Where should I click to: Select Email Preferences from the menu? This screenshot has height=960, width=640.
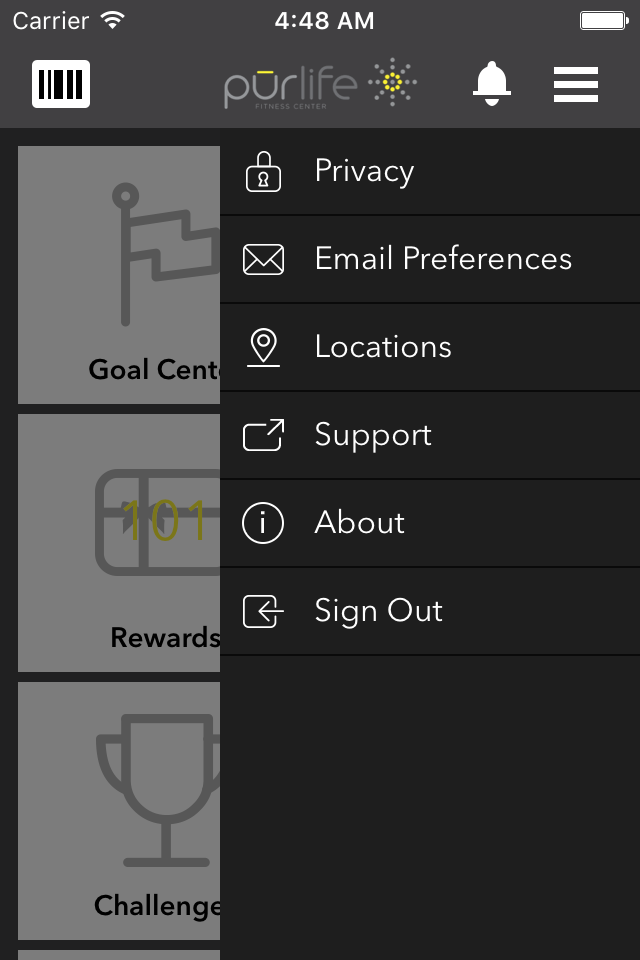point(430,259)
